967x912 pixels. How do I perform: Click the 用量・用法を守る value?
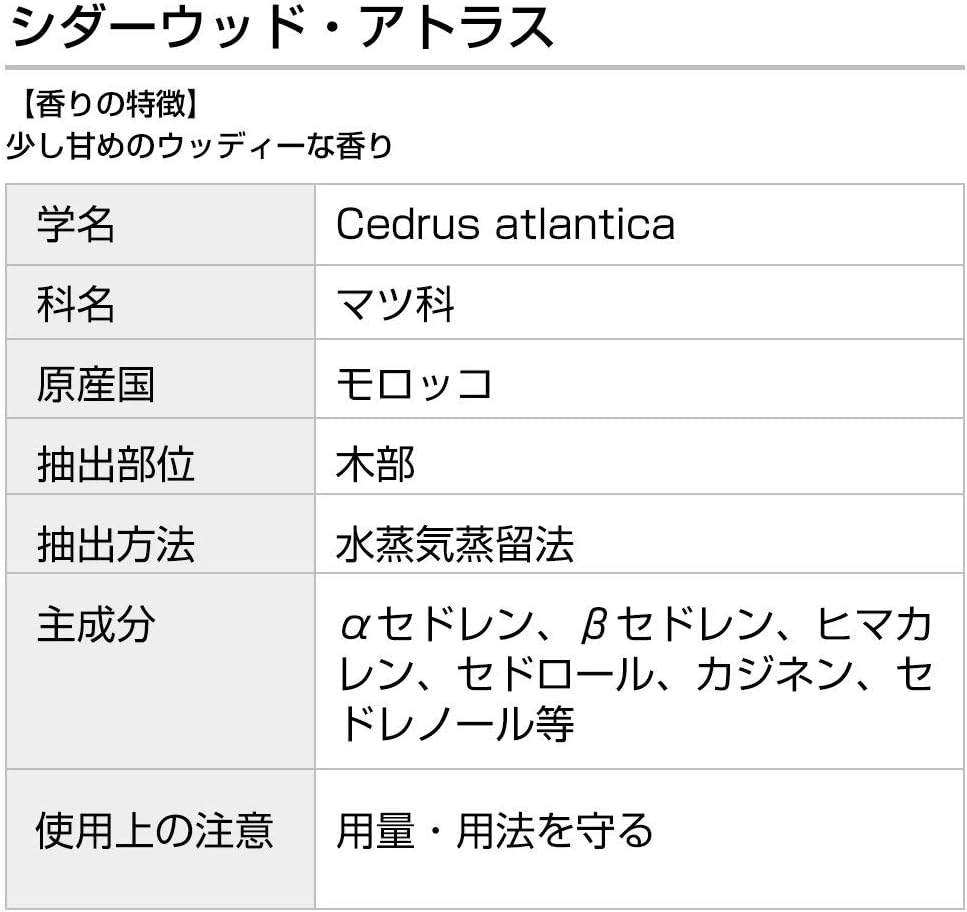coord(494,831)
